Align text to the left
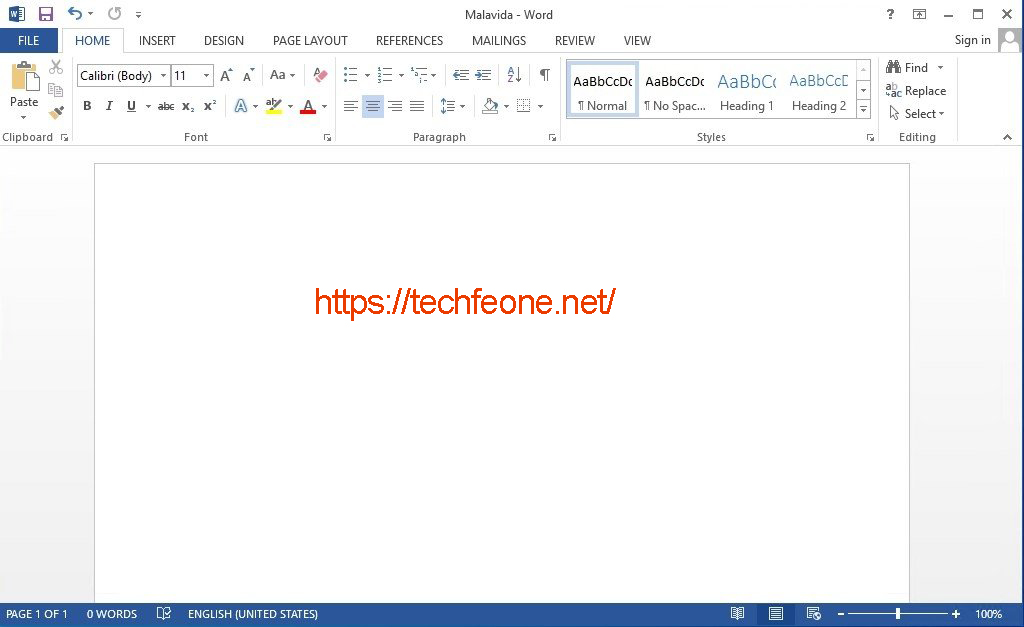The image size is (1024, 627). click(x=351, y=106)
